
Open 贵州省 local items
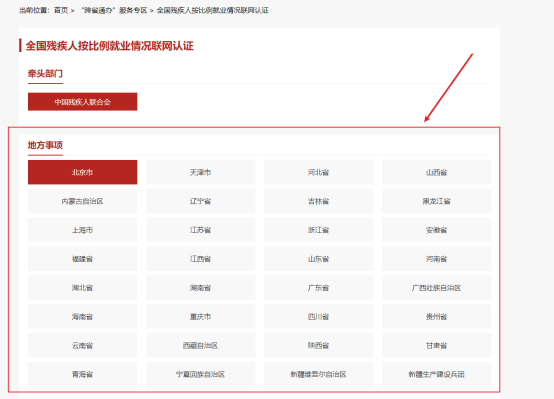point(436,317)
